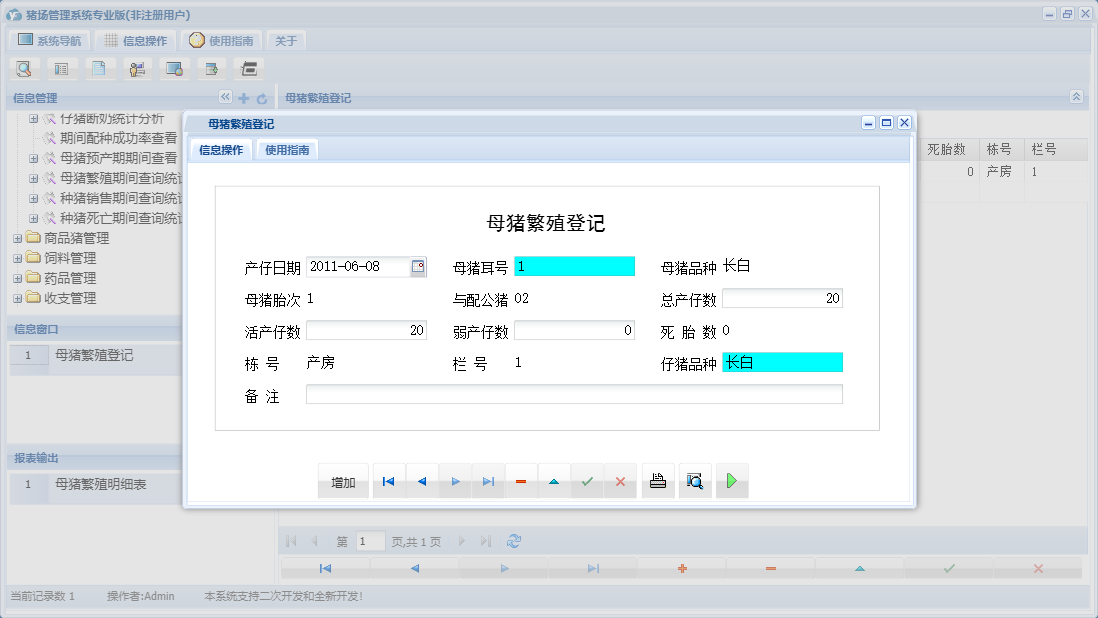Image resolution: width=1098 pixels, height=618 pixels.
Task: Expand the 商品猪管理 tree node
Action: (x=19, y=238)
